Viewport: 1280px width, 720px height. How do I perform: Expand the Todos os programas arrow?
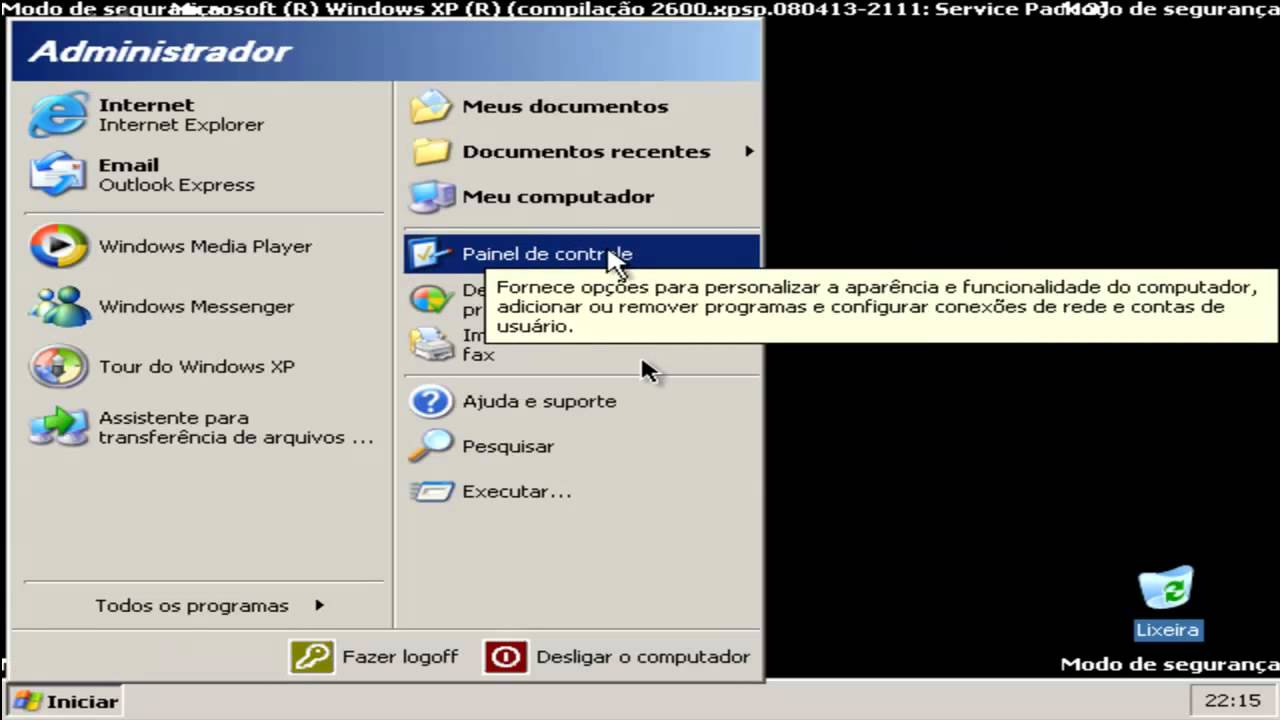(319, 605)
